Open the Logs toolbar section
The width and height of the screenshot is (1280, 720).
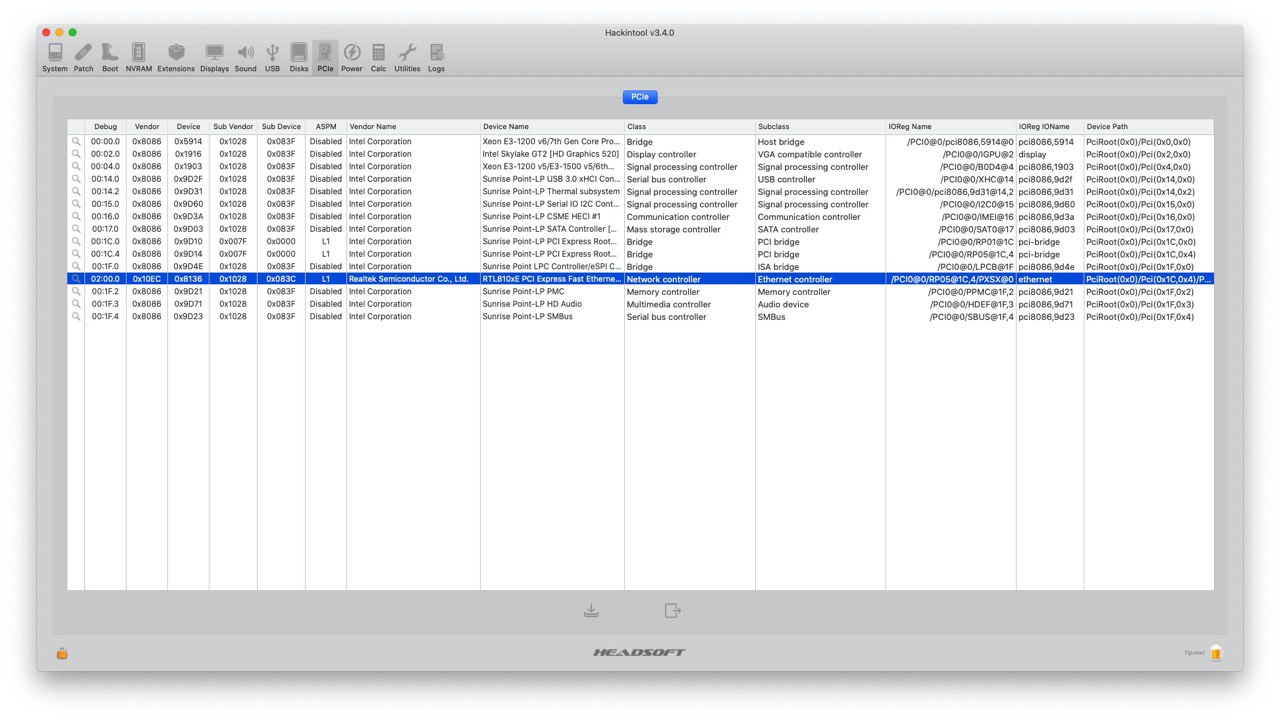tap(437, 57)
